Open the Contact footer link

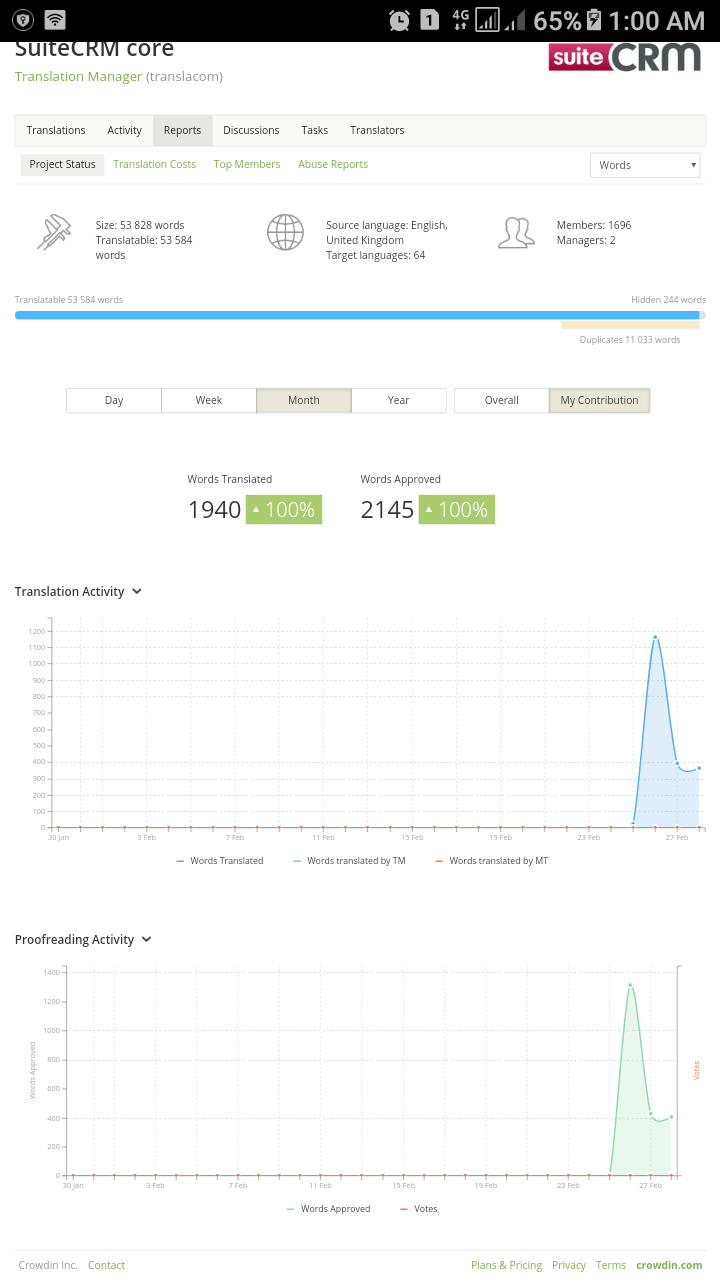[x=106, y=1265]
